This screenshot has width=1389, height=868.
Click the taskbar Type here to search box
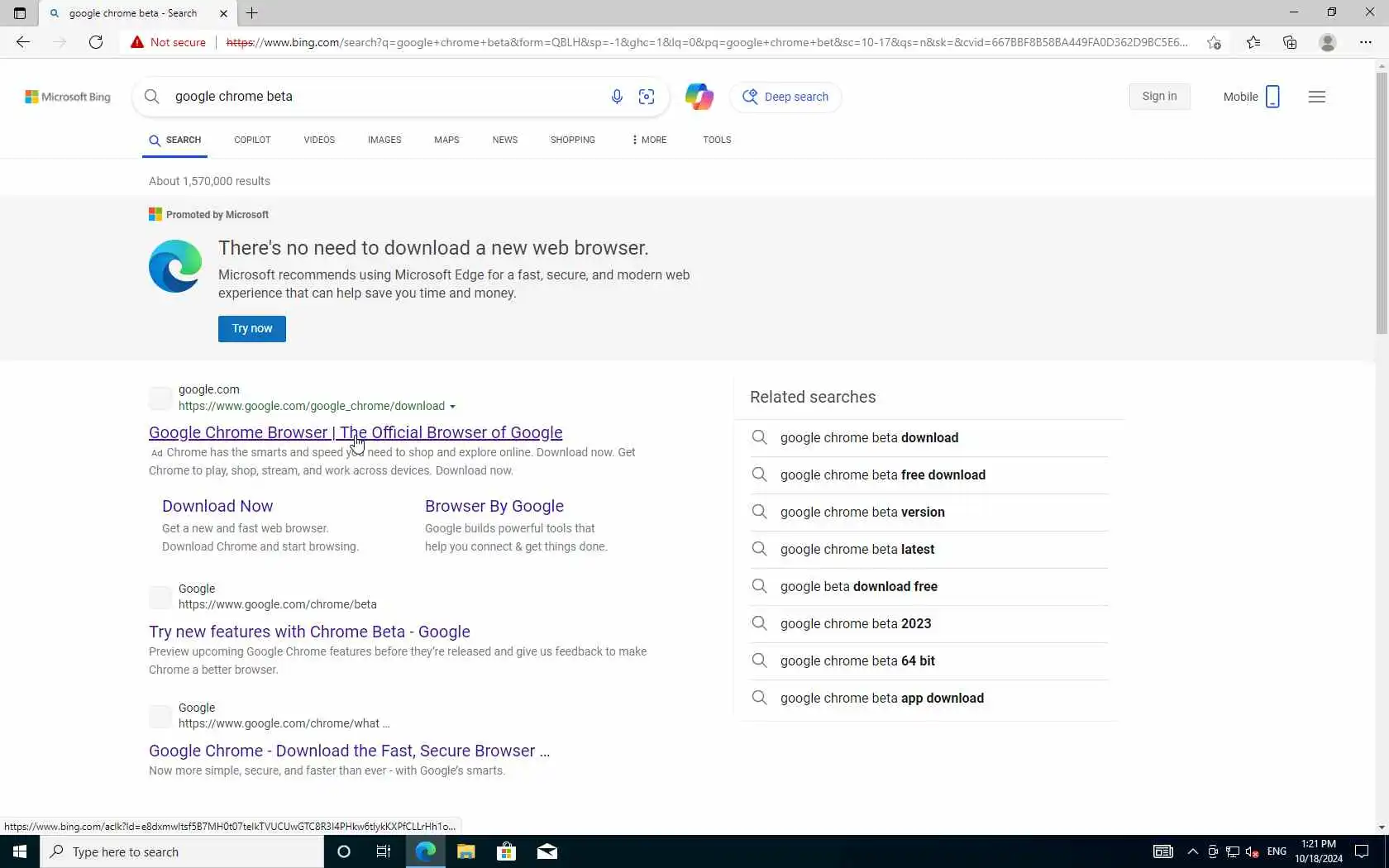(182, 851)
